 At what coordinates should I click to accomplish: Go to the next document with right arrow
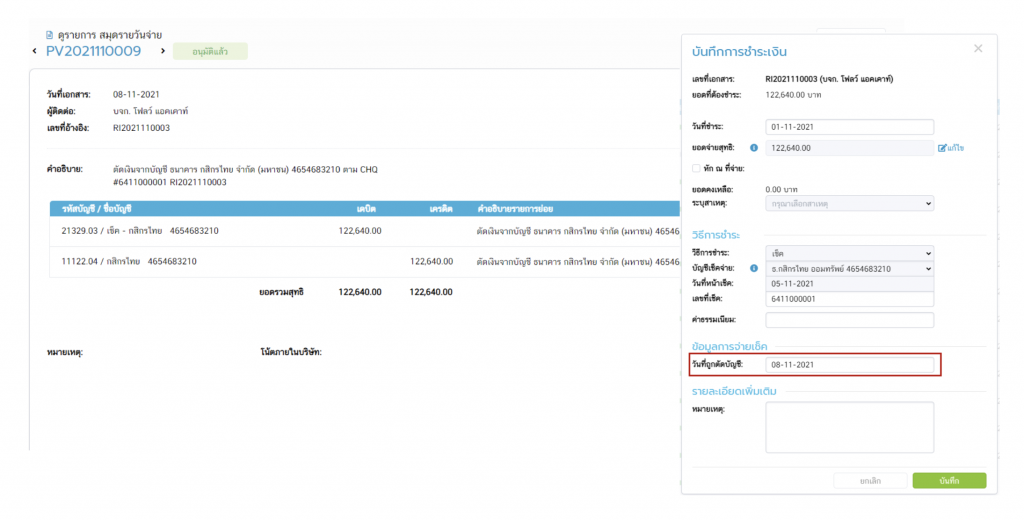163,51
